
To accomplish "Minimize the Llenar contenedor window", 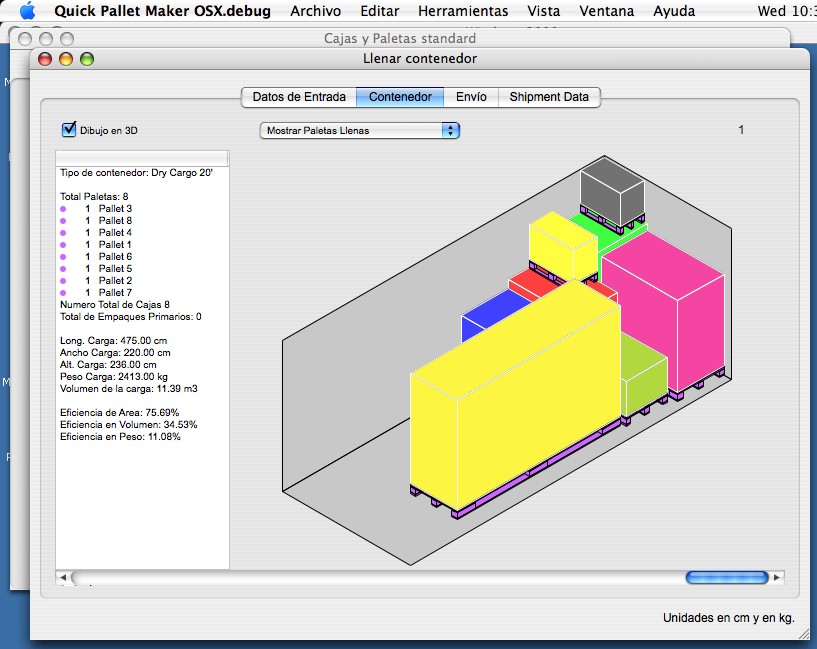I will [66, 59].
